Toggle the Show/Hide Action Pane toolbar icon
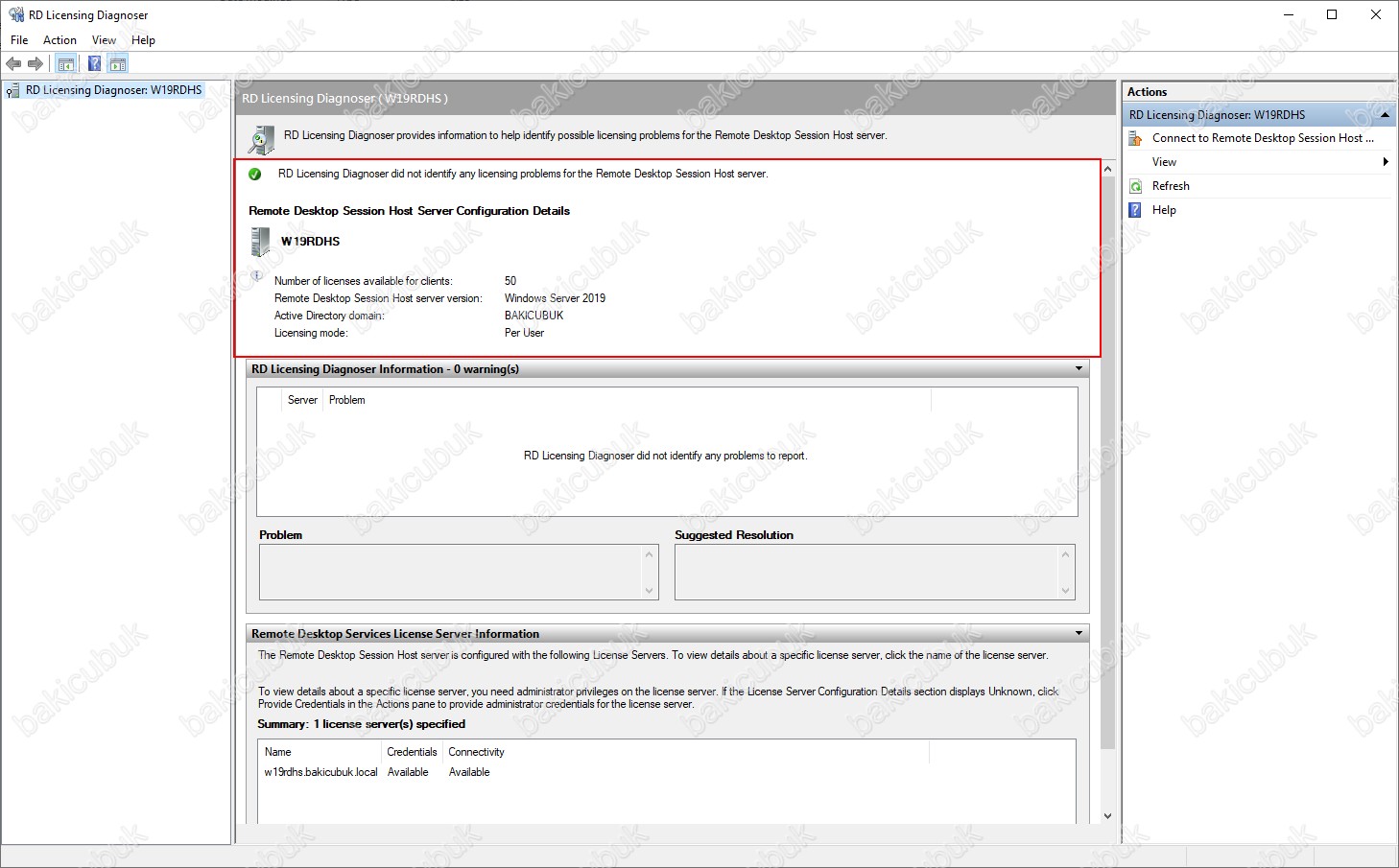 tap(118, 64)
